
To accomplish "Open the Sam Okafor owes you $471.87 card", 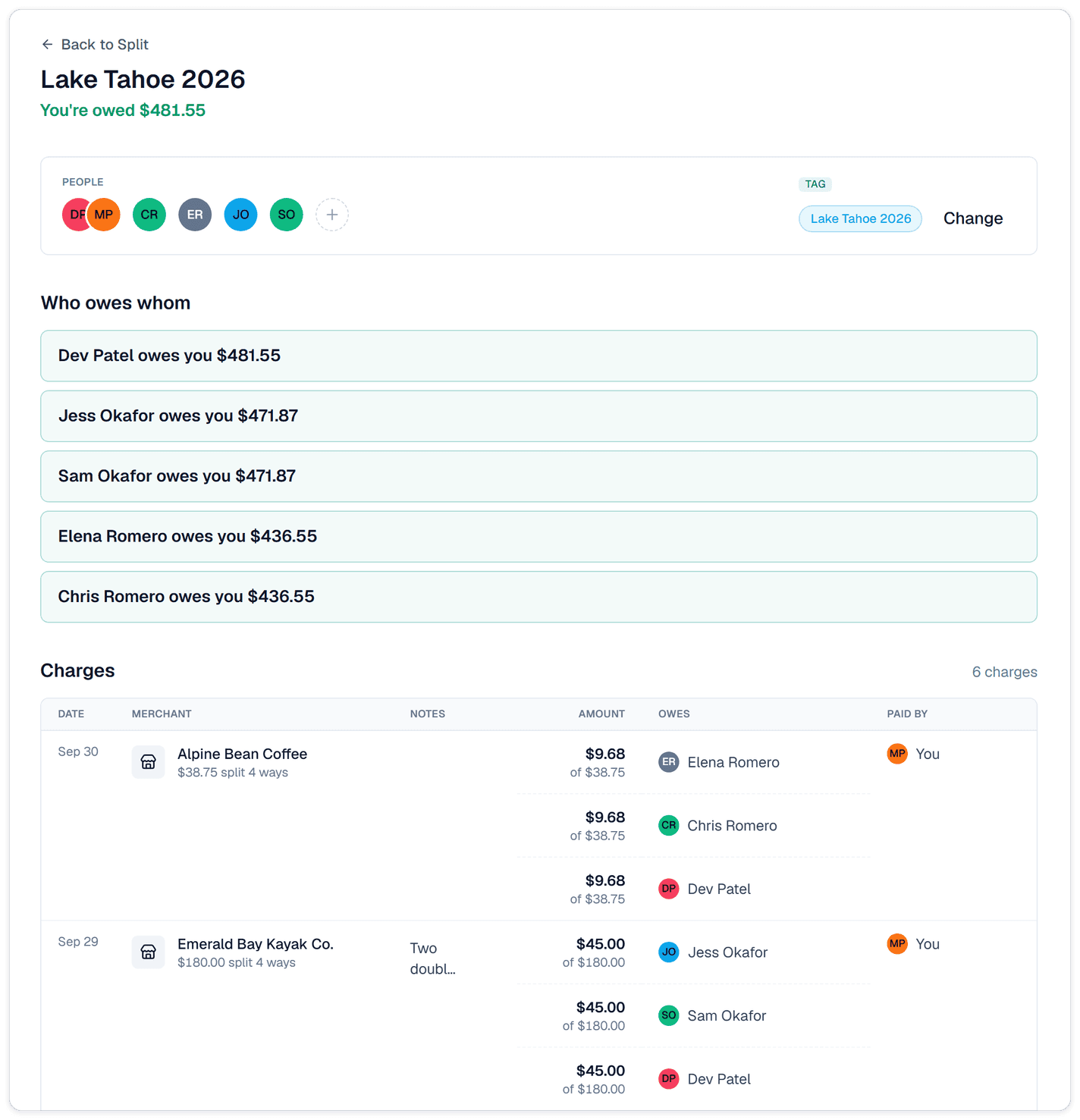I will 538,476.
